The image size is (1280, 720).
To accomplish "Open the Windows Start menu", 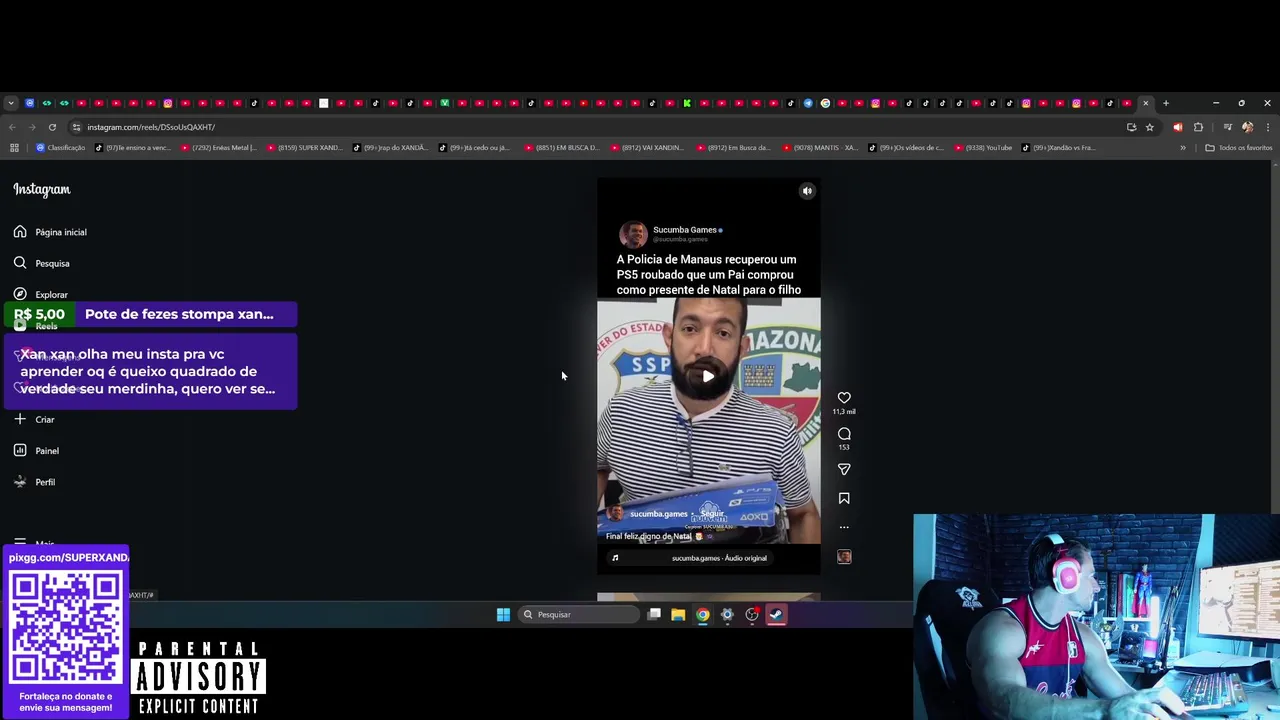I will tap(503, 615).
